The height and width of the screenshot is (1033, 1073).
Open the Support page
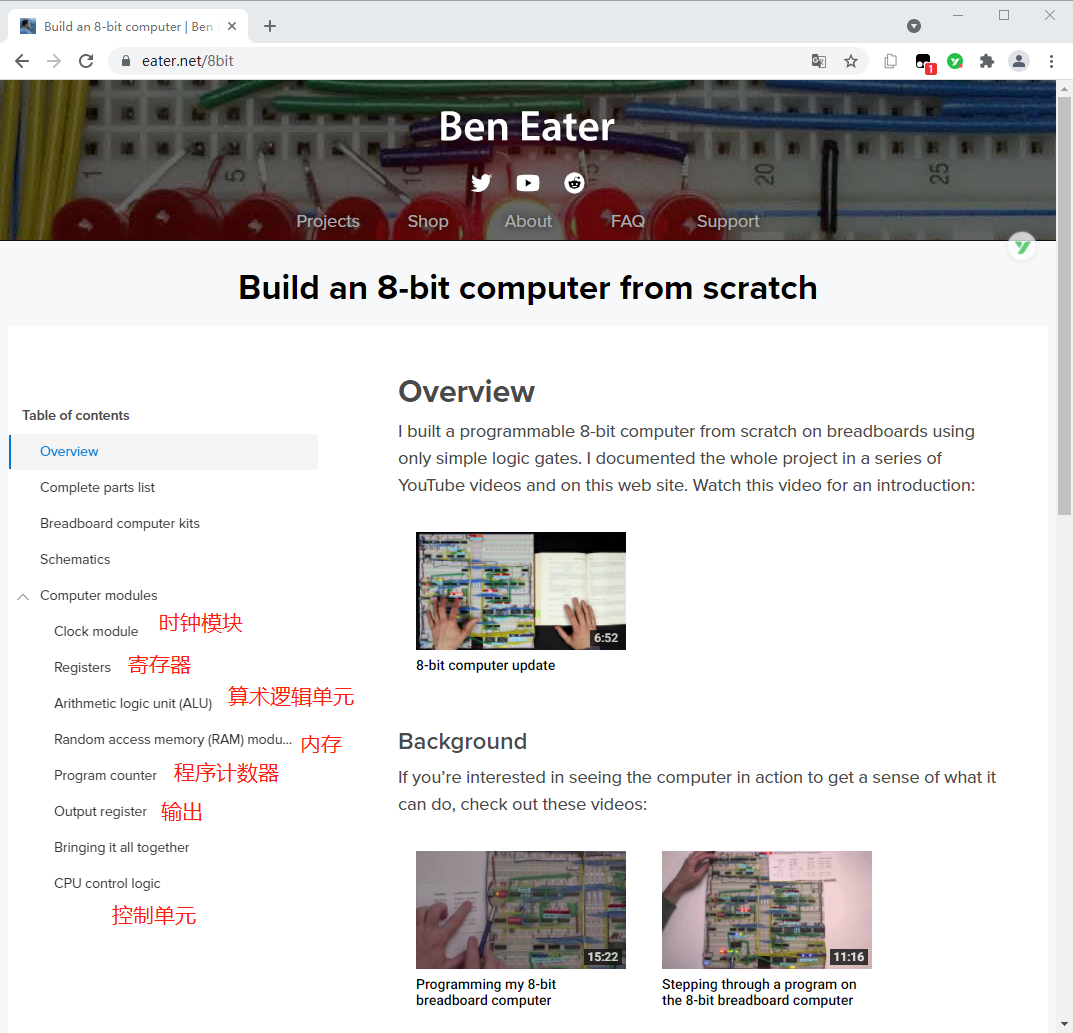[x=728, y=221]
